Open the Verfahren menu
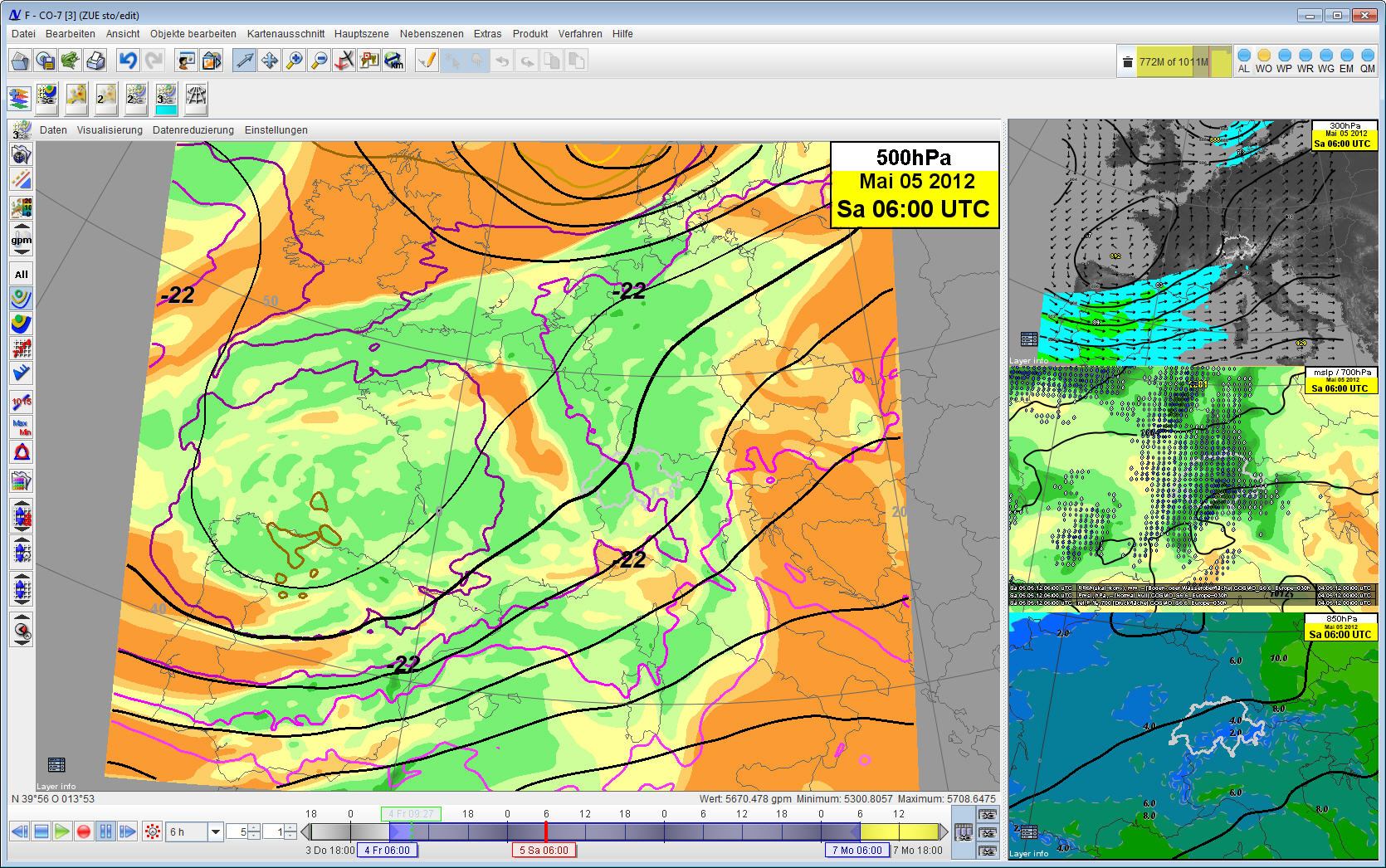Screen dimensions: 1386x868 pos(580,34)
